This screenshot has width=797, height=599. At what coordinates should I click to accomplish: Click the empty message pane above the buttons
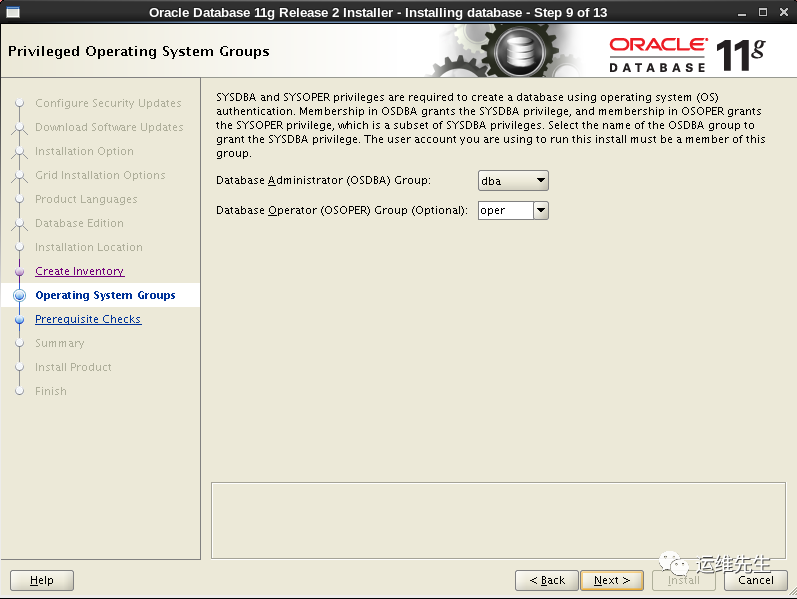(x=498, y=520)
